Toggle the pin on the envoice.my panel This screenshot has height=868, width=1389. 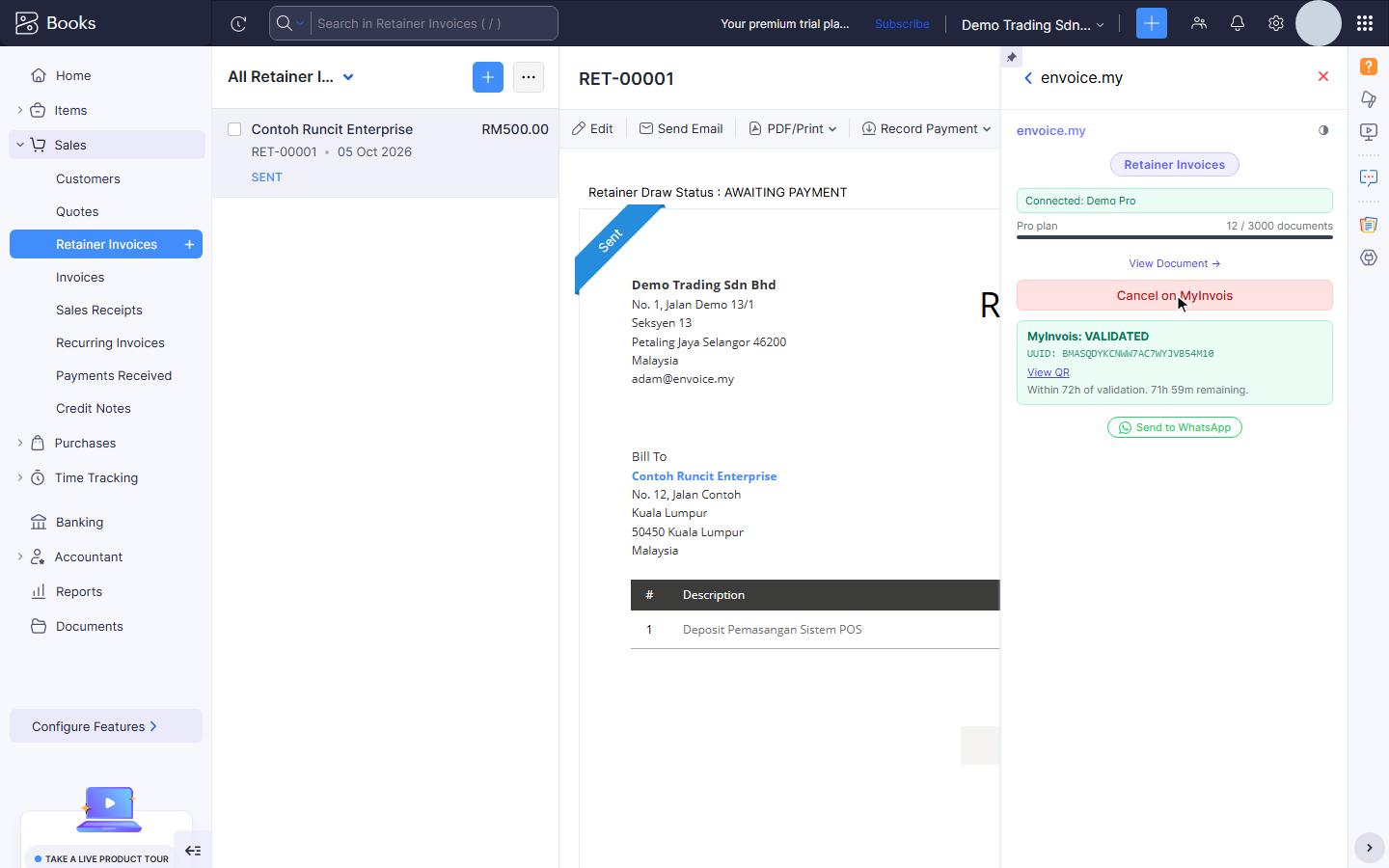coord(1011,58)
